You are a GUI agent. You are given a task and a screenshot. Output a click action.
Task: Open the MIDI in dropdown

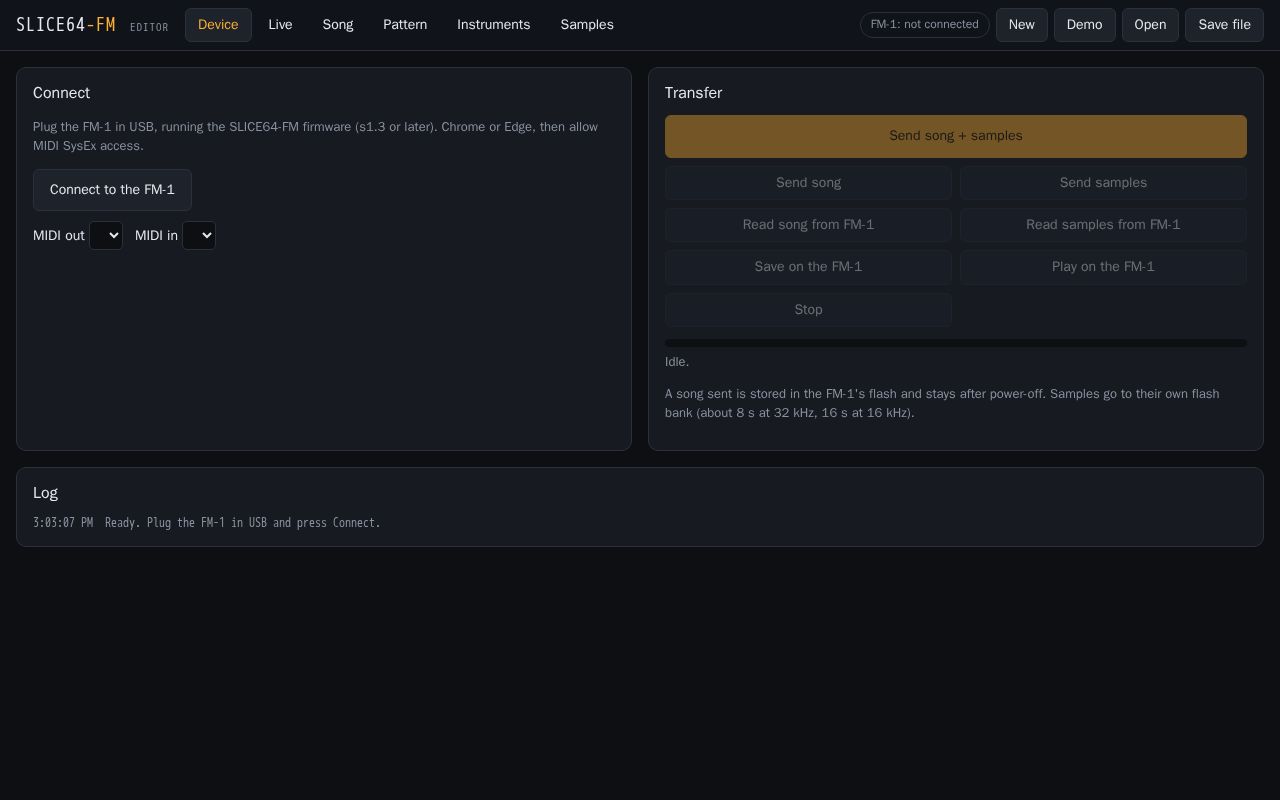199,236
